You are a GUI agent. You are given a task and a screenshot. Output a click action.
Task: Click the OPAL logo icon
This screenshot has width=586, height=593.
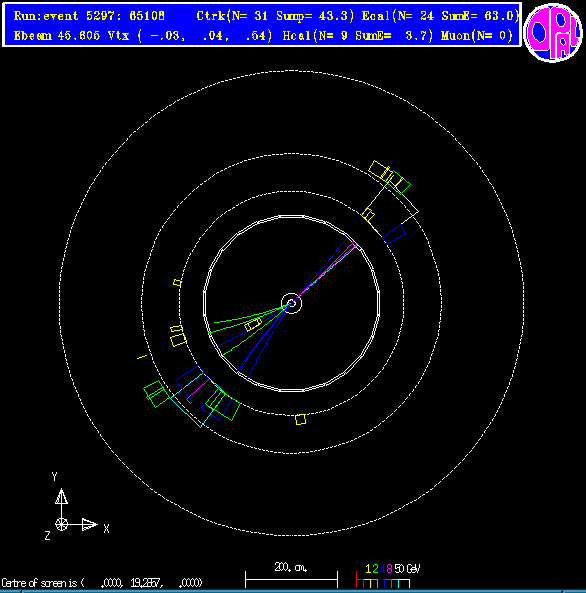(553, 32)
